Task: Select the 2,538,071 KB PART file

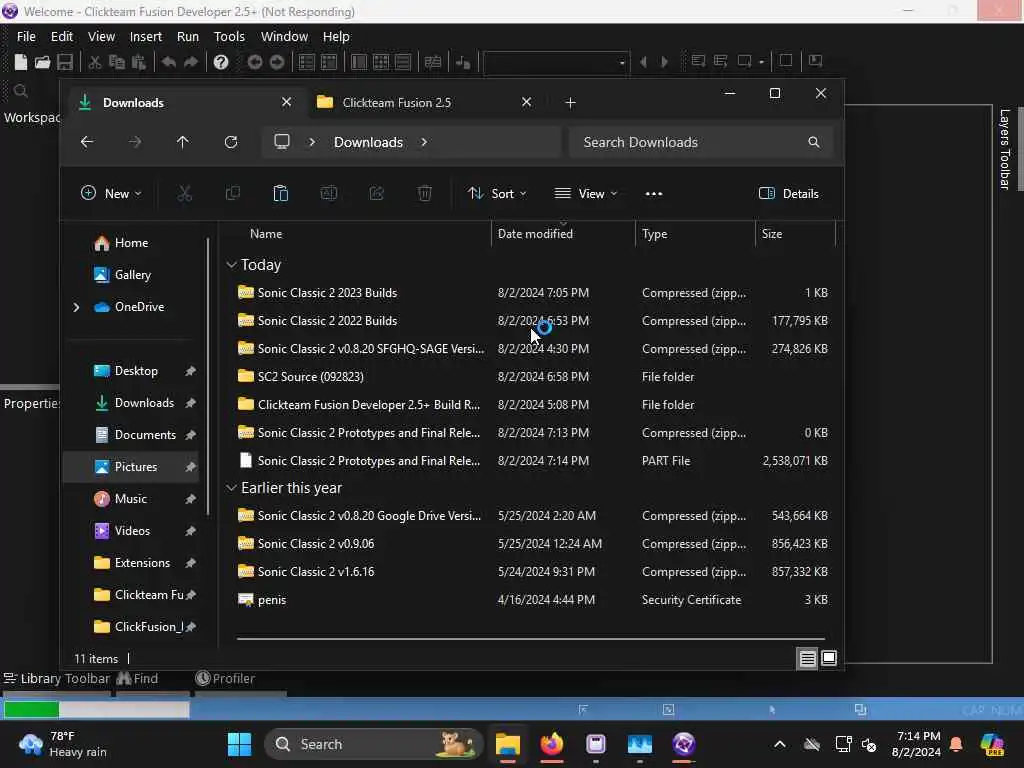Action: pos(532,460)
